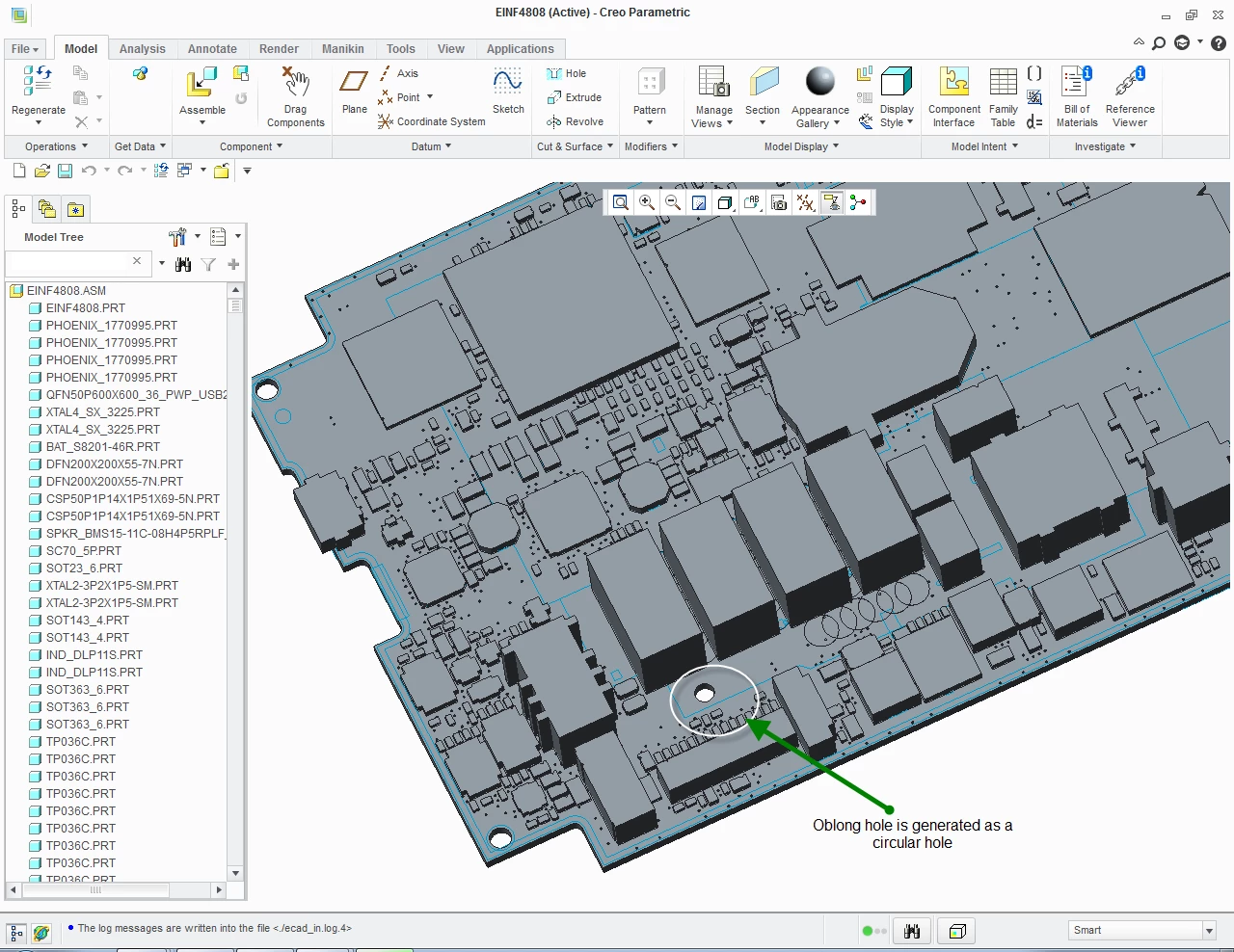Image resolution: width=1234 pixels, height=952 pixels.
Task: Click the Component Interface icon
Action: (954, 83)
